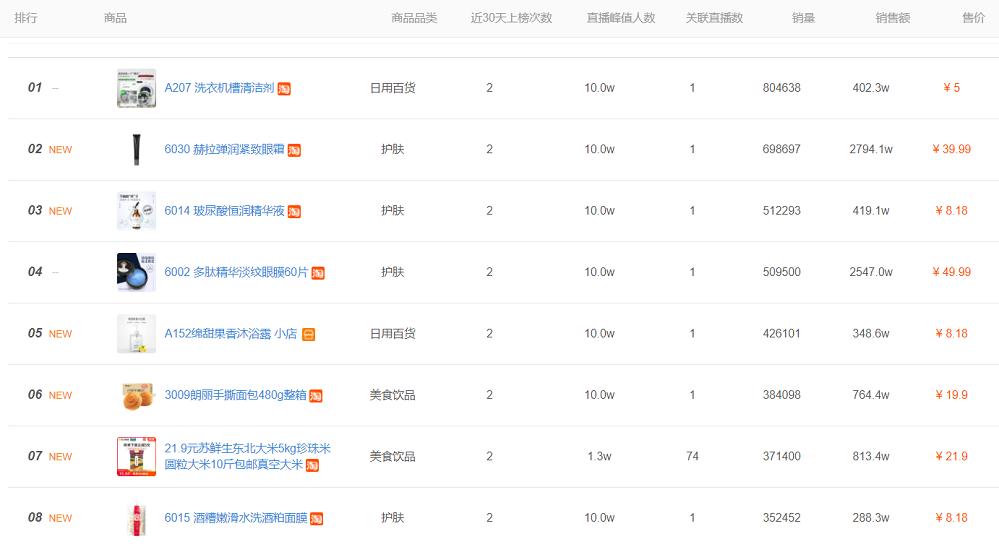Click the Taobao icon beside 3009朗丽手撕面包480g整箱
The image size is (999, 547).
point(315,396)
